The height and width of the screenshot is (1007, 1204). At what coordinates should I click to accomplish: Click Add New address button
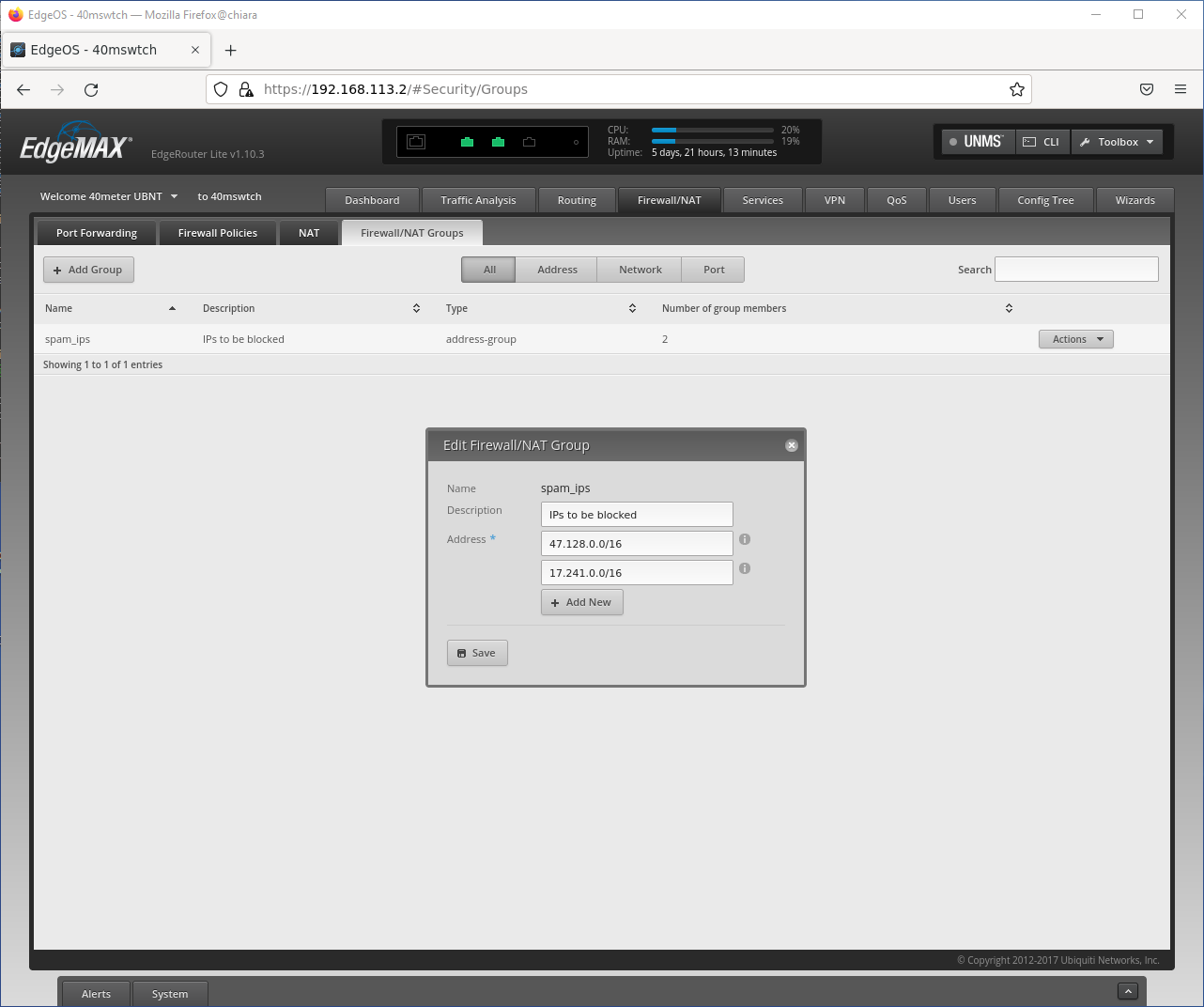(x=581, y=602)
